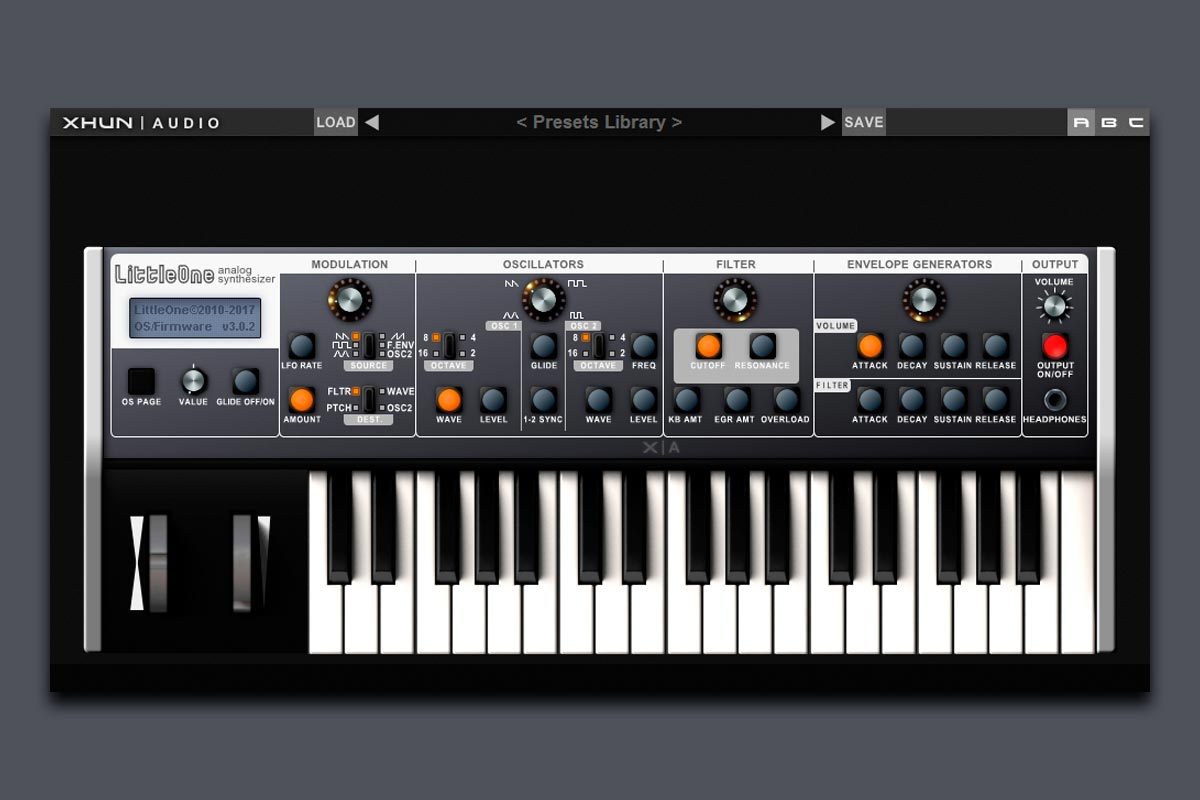Click the large Oscillators waveform selector knob
This screenshot has width=1200, height=800.
click(x=543, y=299)
